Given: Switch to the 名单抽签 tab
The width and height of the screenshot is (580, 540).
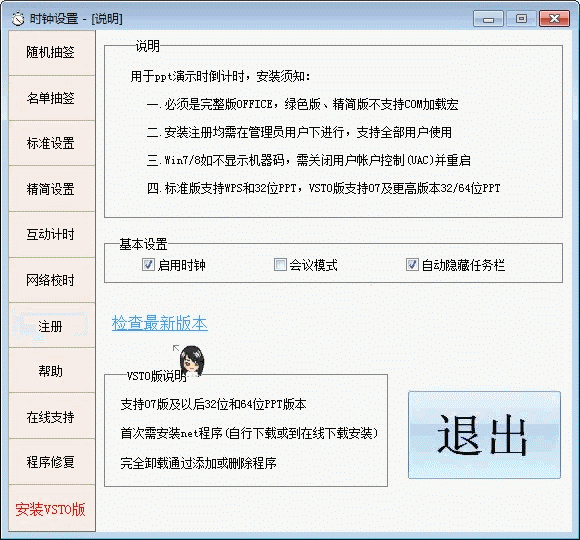Looking at the screenshot, I should coord(52,98).
